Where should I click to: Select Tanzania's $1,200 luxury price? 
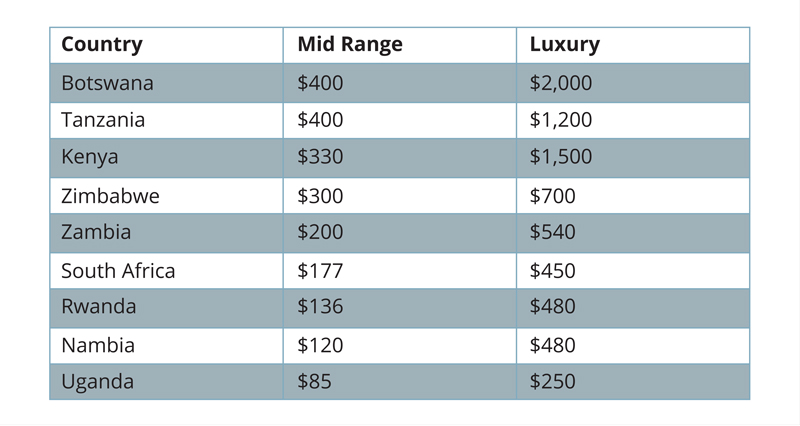561,120
